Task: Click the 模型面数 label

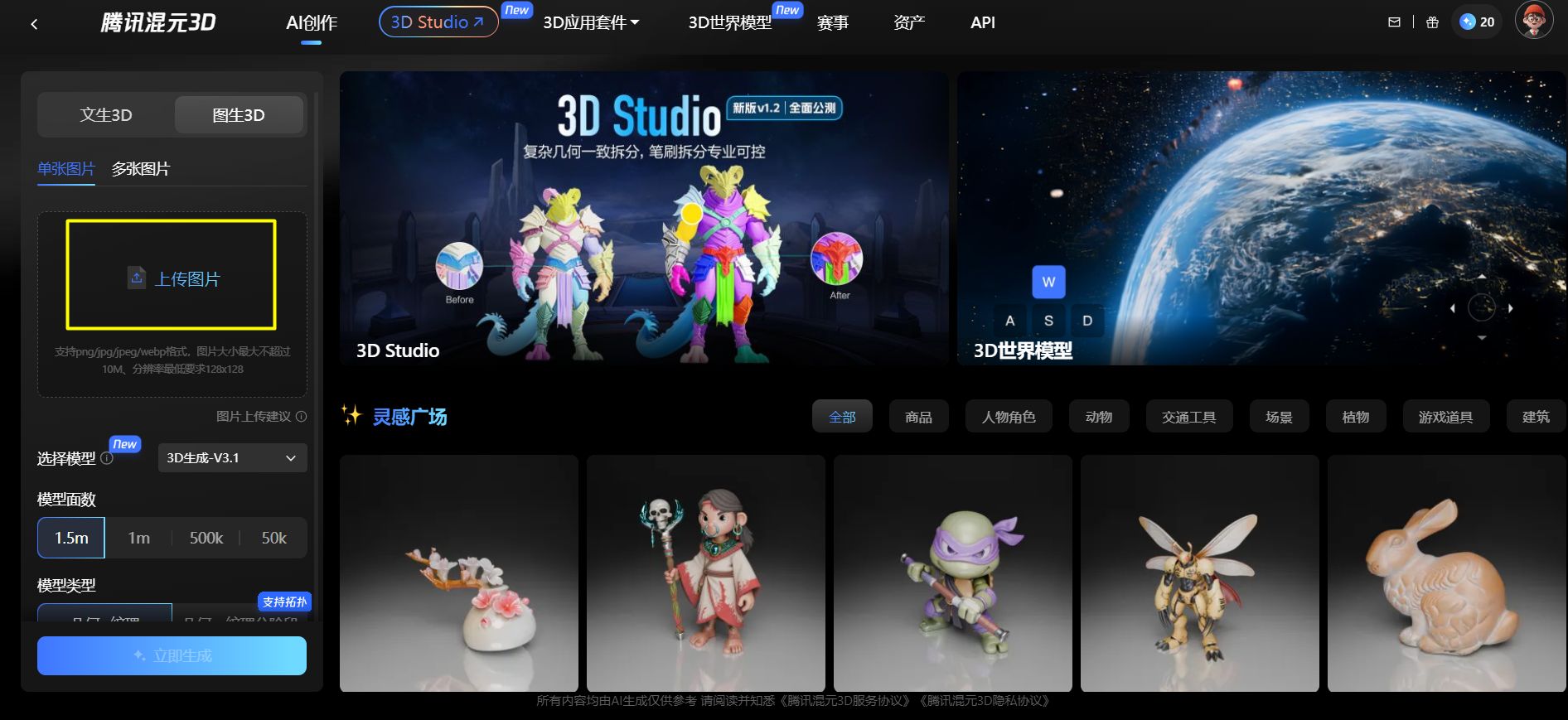Action: [66, 500]
